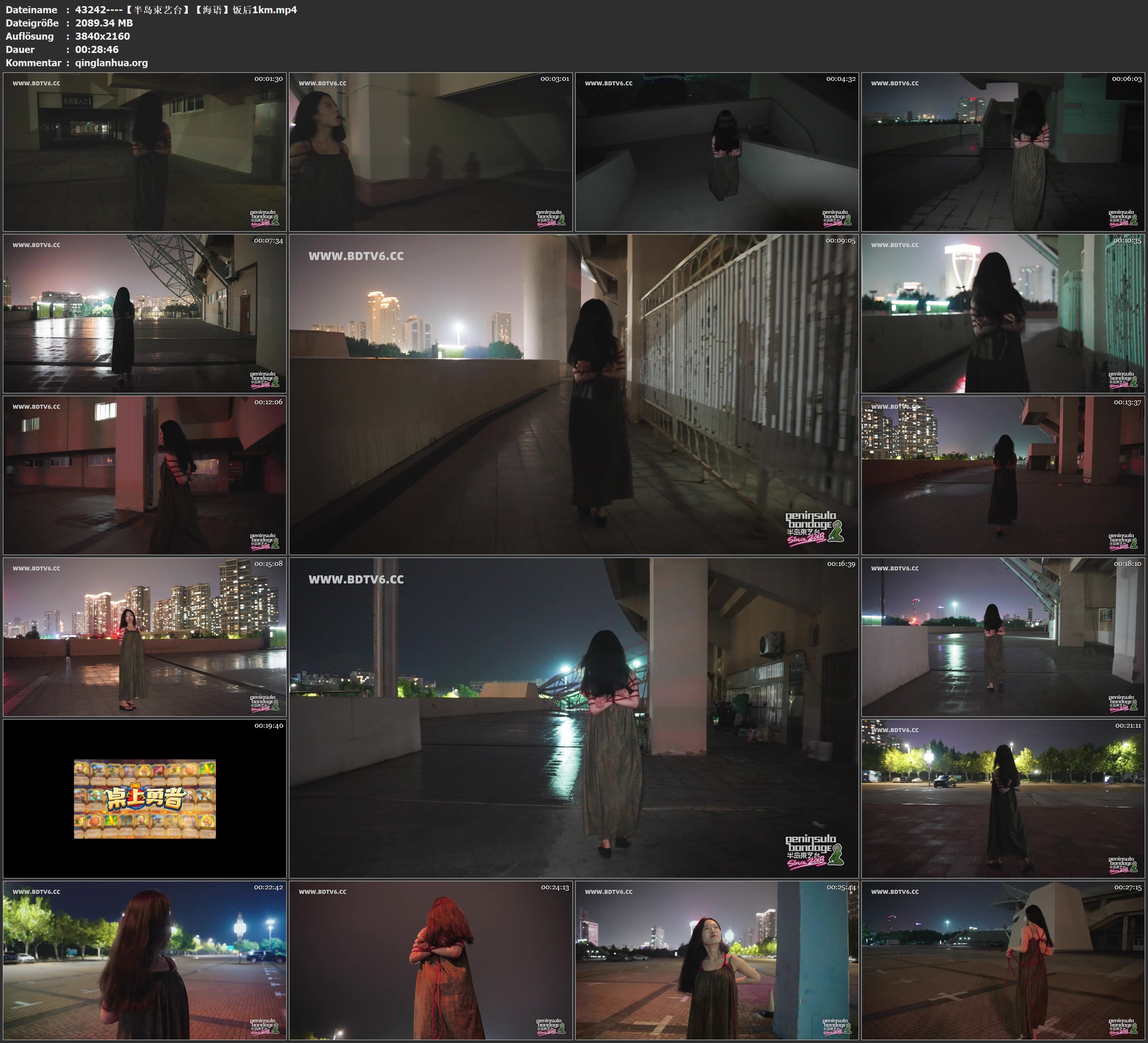The width and height of the screenshot is (1148, 1043).
Task: Open the skyline thumbnail at 00:15:08
Action: 145,636
